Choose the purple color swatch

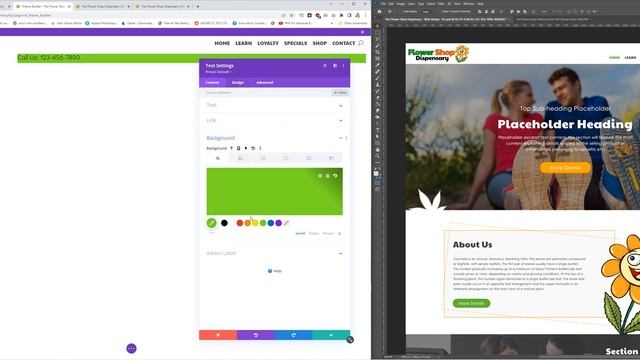pos(278,223)
